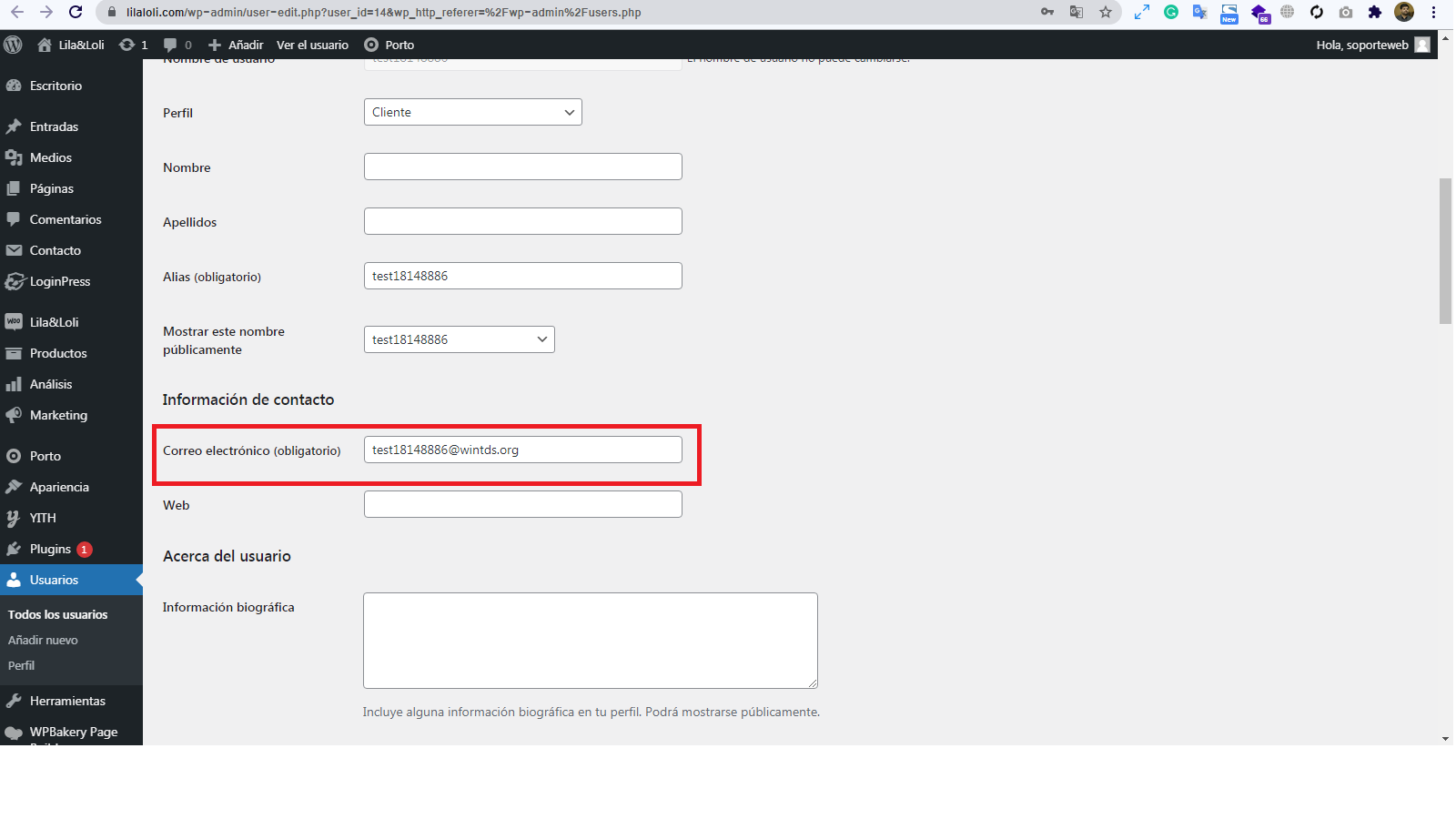The width and height of the screenshot is (1456, 819).
Task: Click the Plugins update count badge
Action: pos(85,549)
